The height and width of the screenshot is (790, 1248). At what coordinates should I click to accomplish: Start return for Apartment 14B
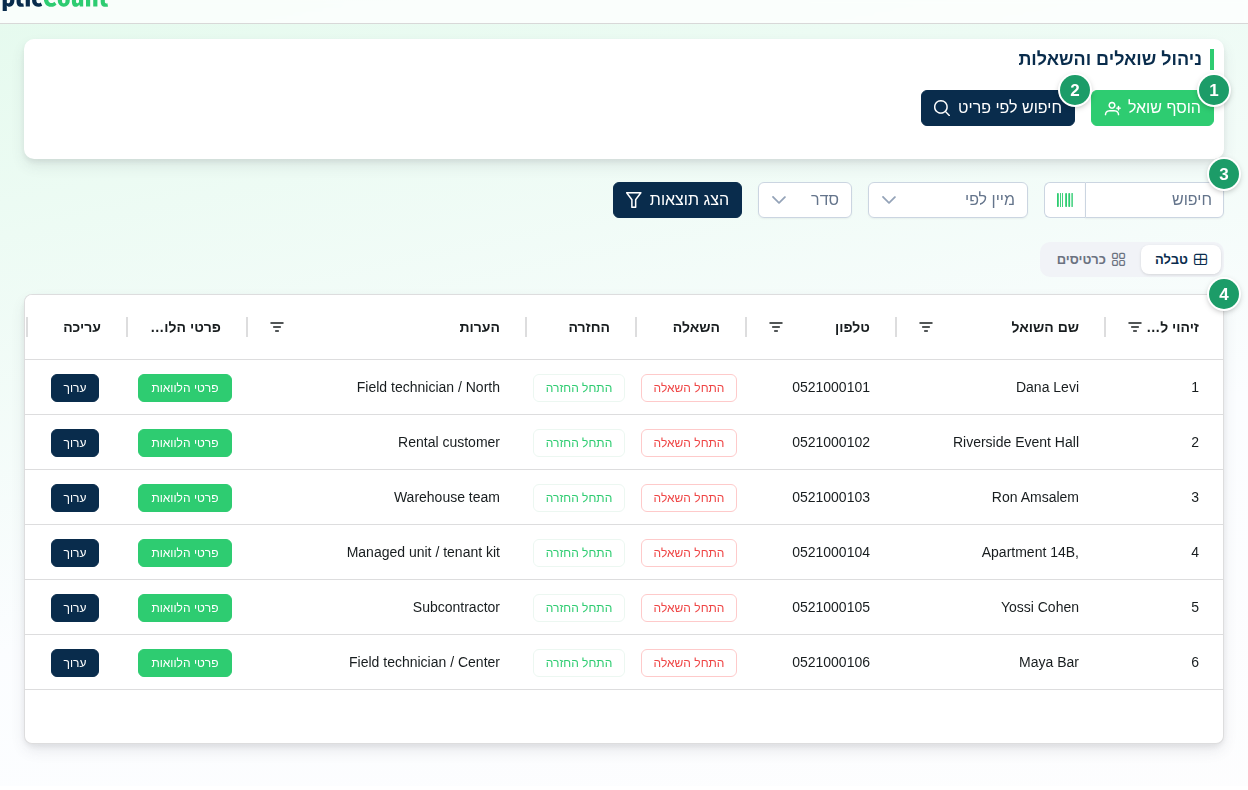(x=579, y=553)
